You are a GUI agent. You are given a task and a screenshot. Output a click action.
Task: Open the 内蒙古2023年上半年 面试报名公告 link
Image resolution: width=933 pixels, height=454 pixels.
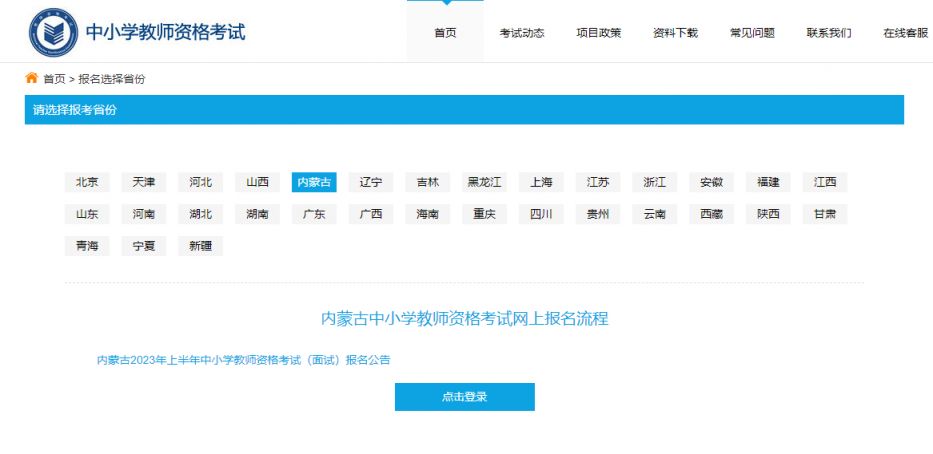coord(243,360)
